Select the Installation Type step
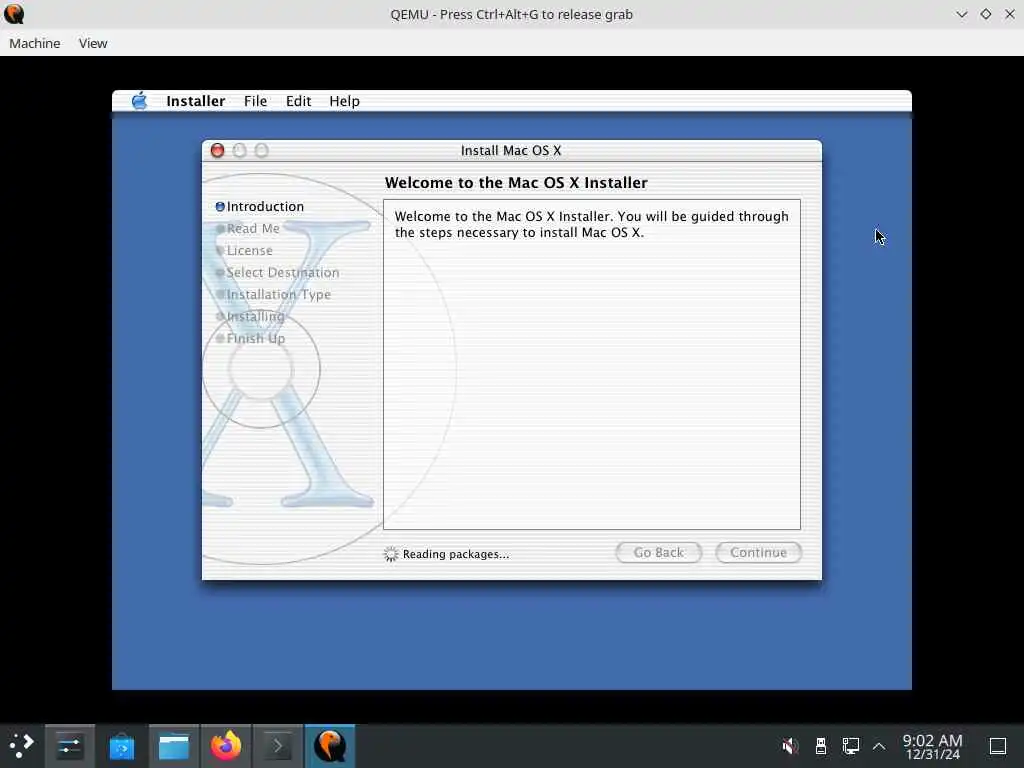This screenshot has height=768, width=1024. coord(278,295)
